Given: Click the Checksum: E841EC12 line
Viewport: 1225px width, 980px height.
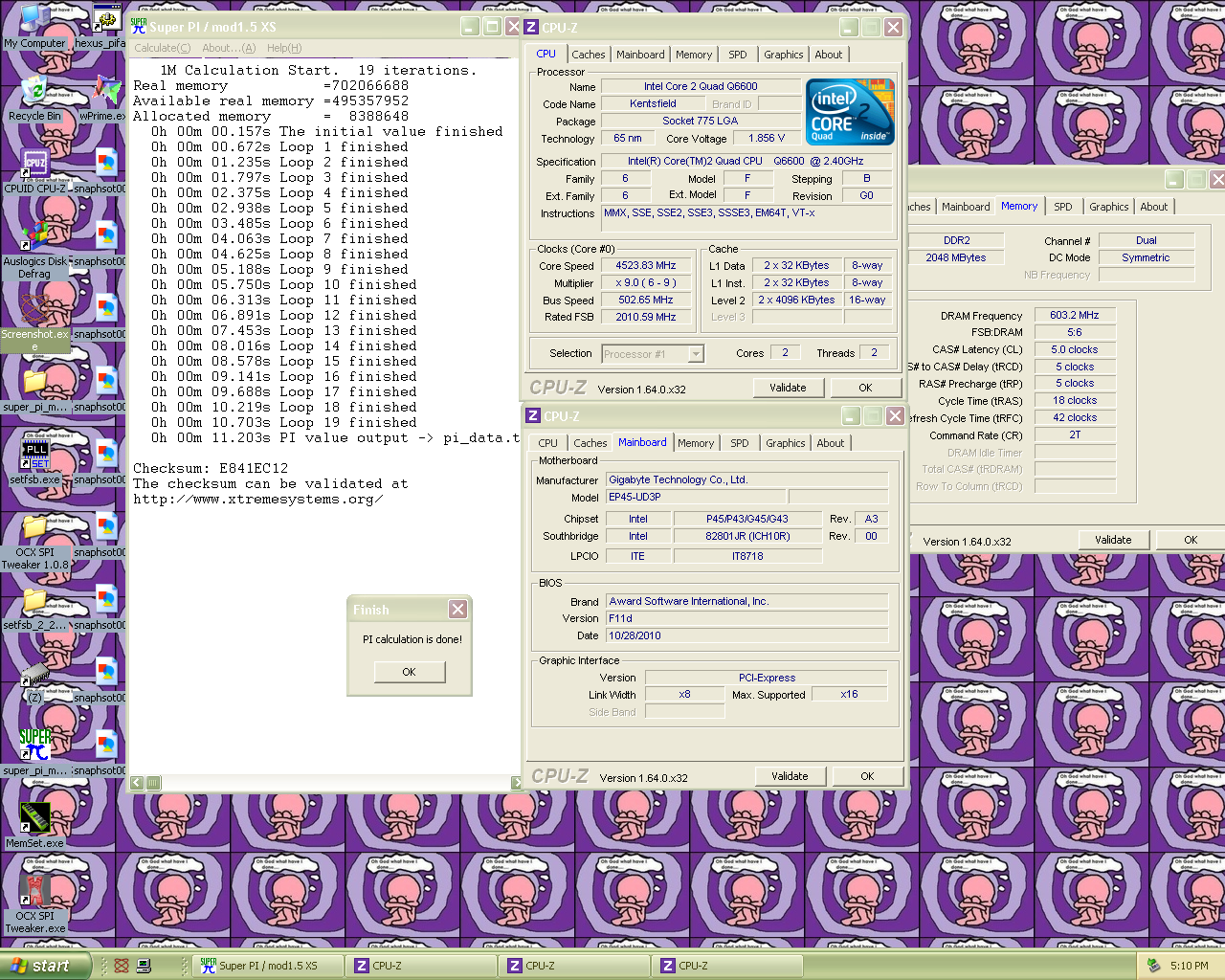Looking at the screenshot, I should (211, 468).
